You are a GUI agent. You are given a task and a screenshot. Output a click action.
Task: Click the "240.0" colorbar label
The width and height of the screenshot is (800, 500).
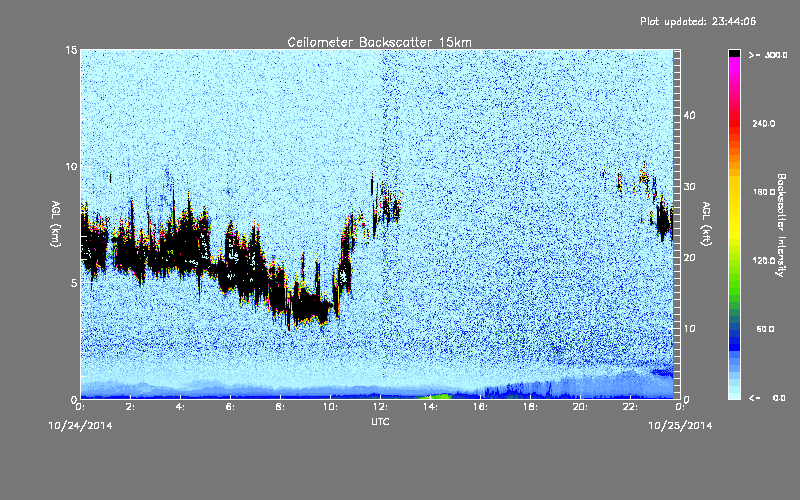click(x=764, y=123)
